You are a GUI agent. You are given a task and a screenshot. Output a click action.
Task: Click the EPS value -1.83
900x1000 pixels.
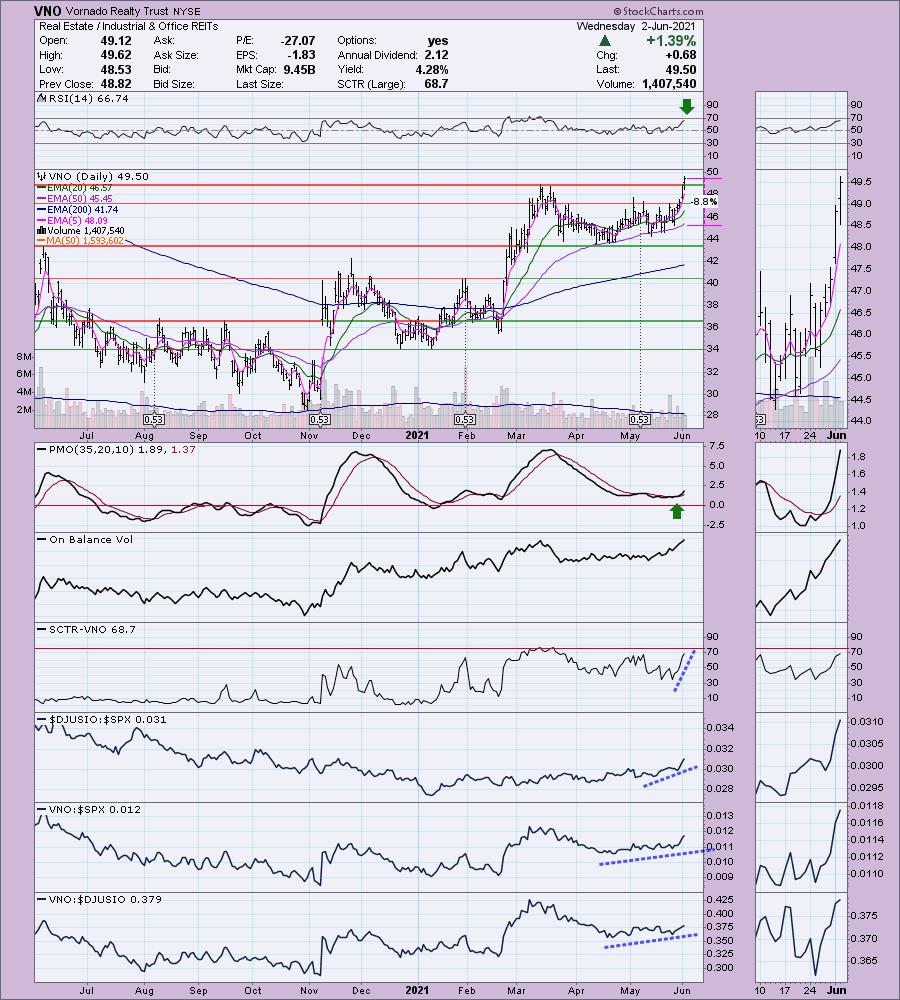point(302,55)
